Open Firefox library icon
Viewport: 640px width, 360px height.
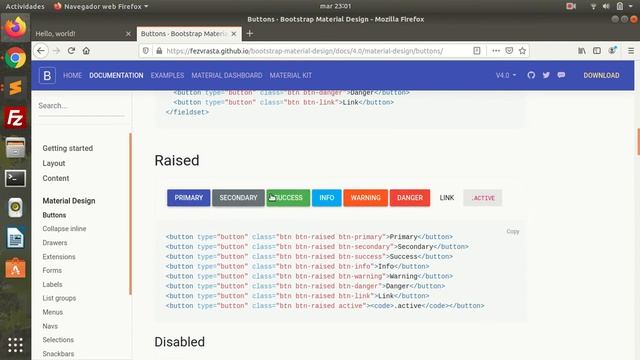click(x=582, y=51)
